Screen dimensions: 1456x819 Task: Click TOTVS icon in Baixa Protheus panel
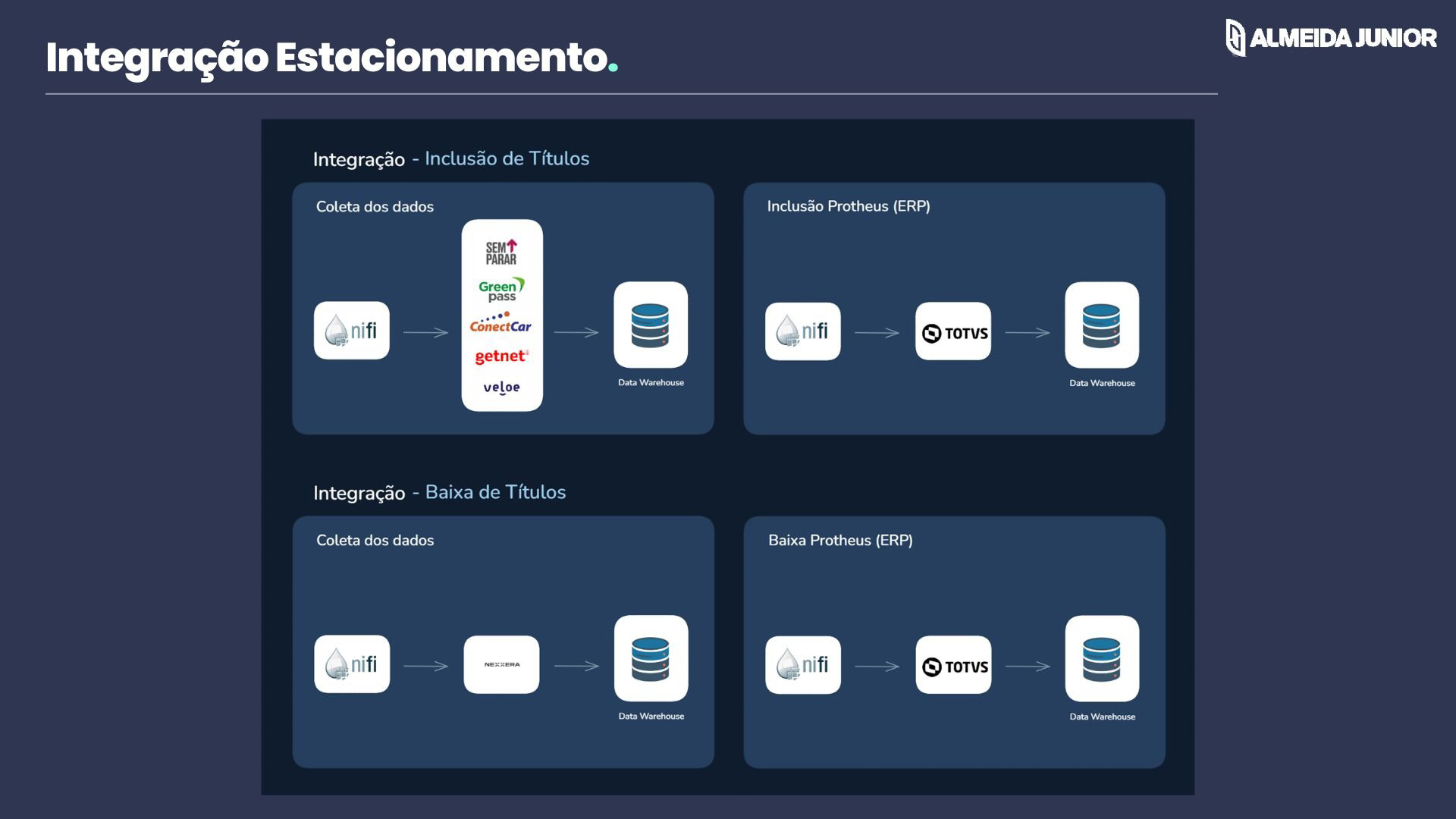point(953,665)
